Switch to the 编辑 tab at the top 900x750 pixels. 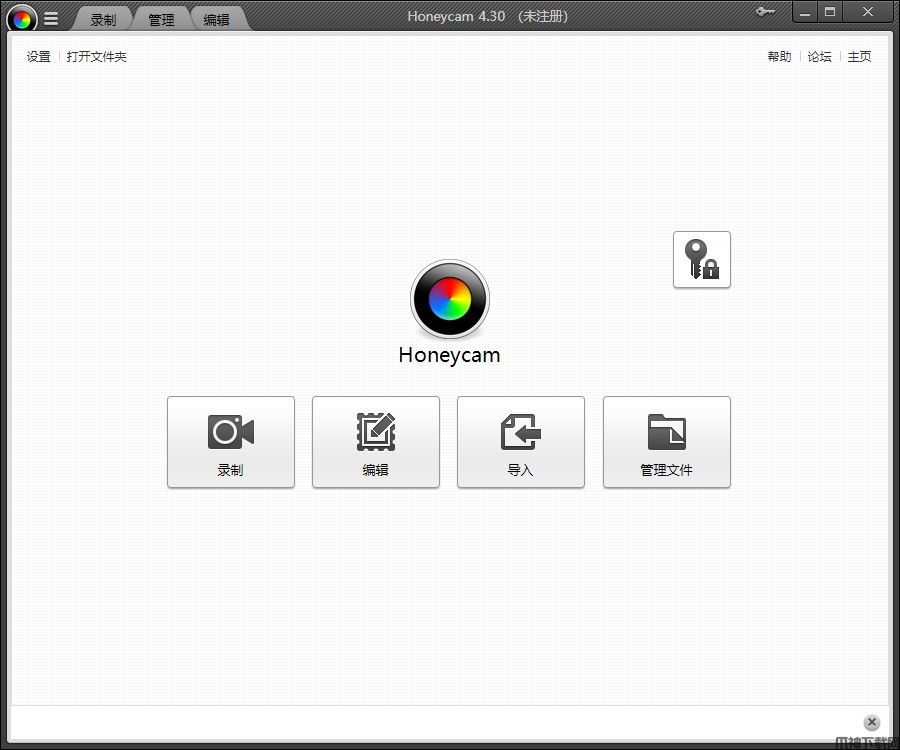click(x=217, y=19)
